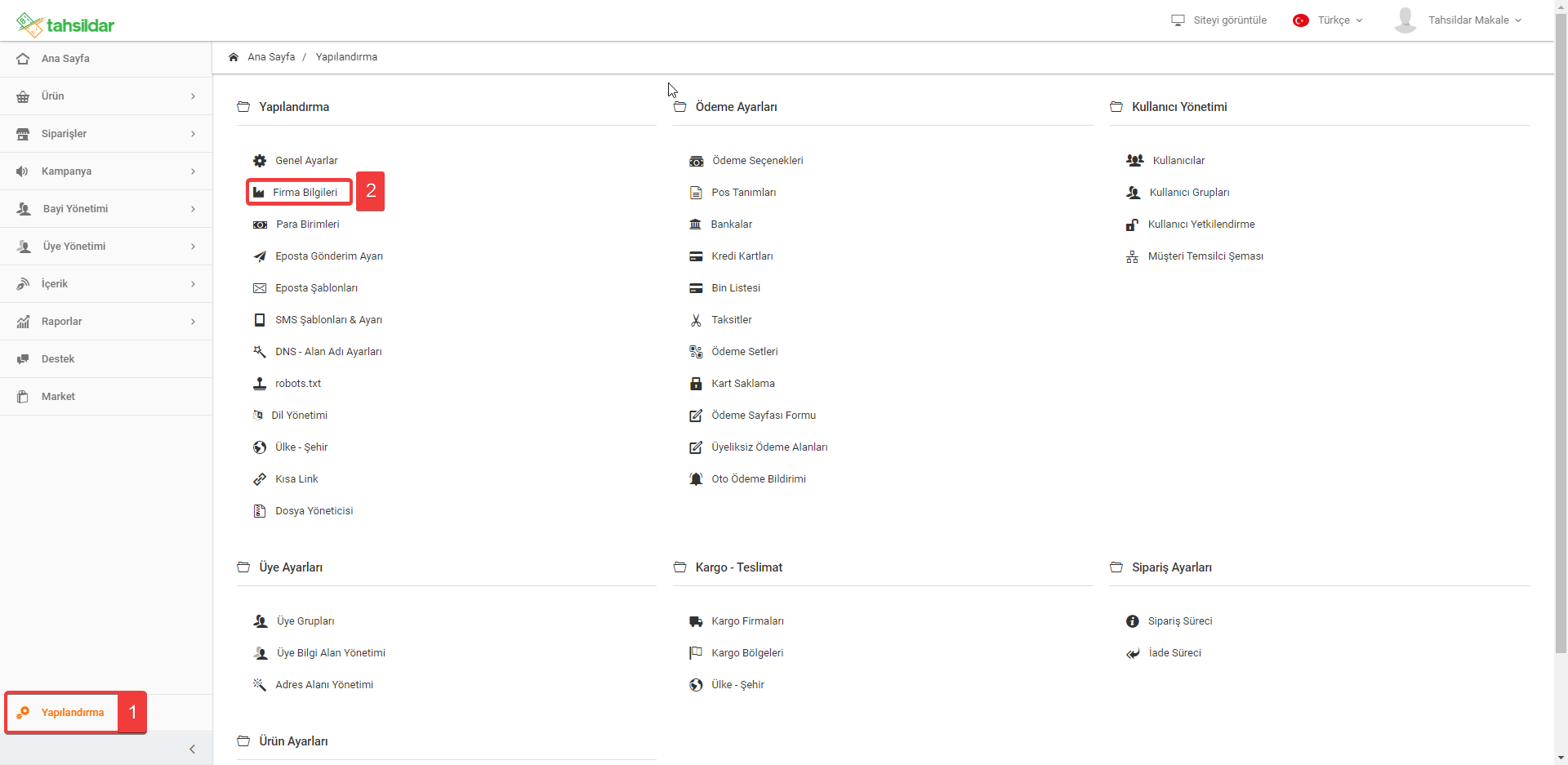Click the Ödeme Seçenekleri icon
This screenshot has width=1568, height=765.
tap(696, 161)
